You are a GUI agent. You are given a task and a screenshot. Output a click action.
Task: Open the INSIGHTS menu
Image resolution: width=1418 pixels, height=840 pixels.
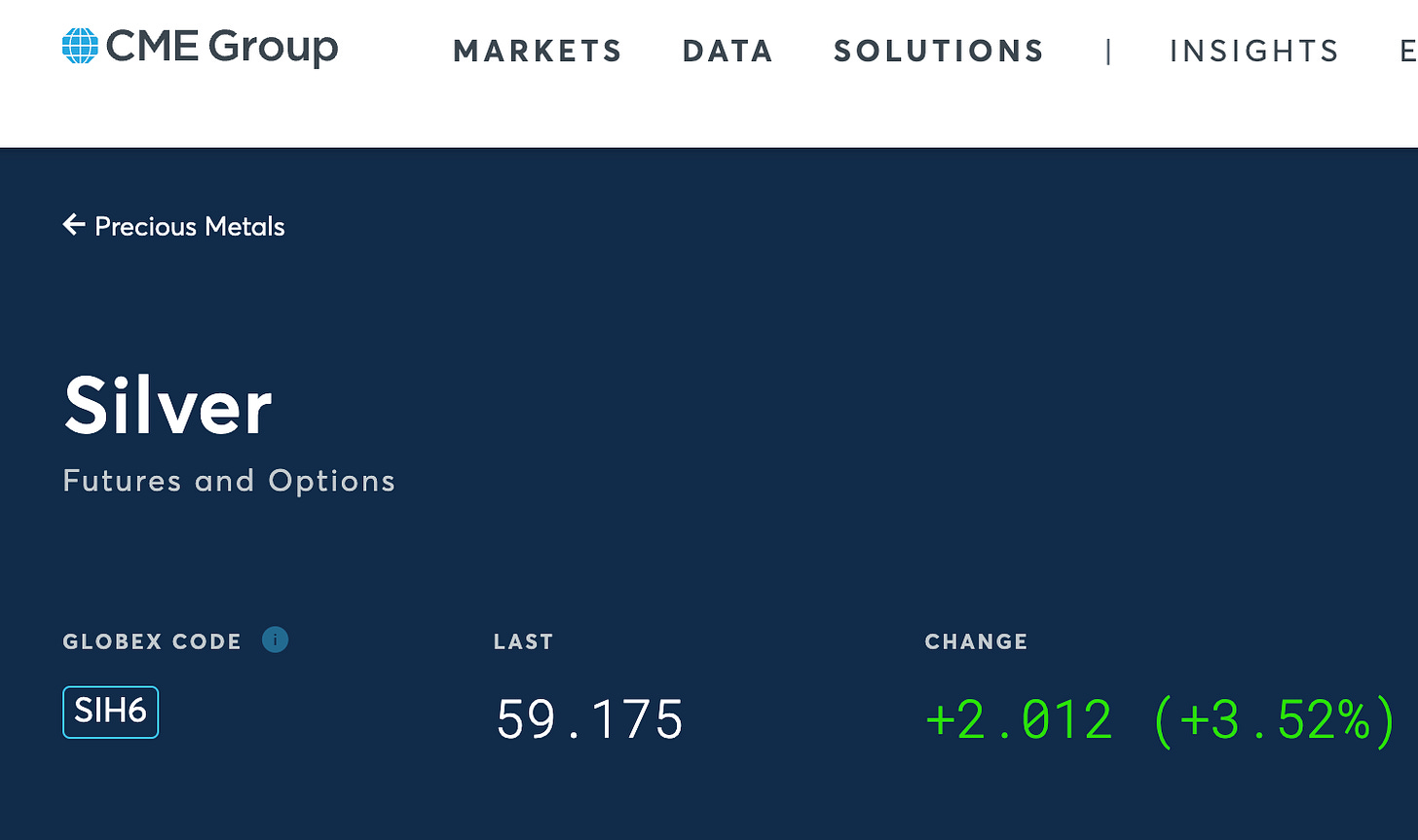pos(1254,52)
